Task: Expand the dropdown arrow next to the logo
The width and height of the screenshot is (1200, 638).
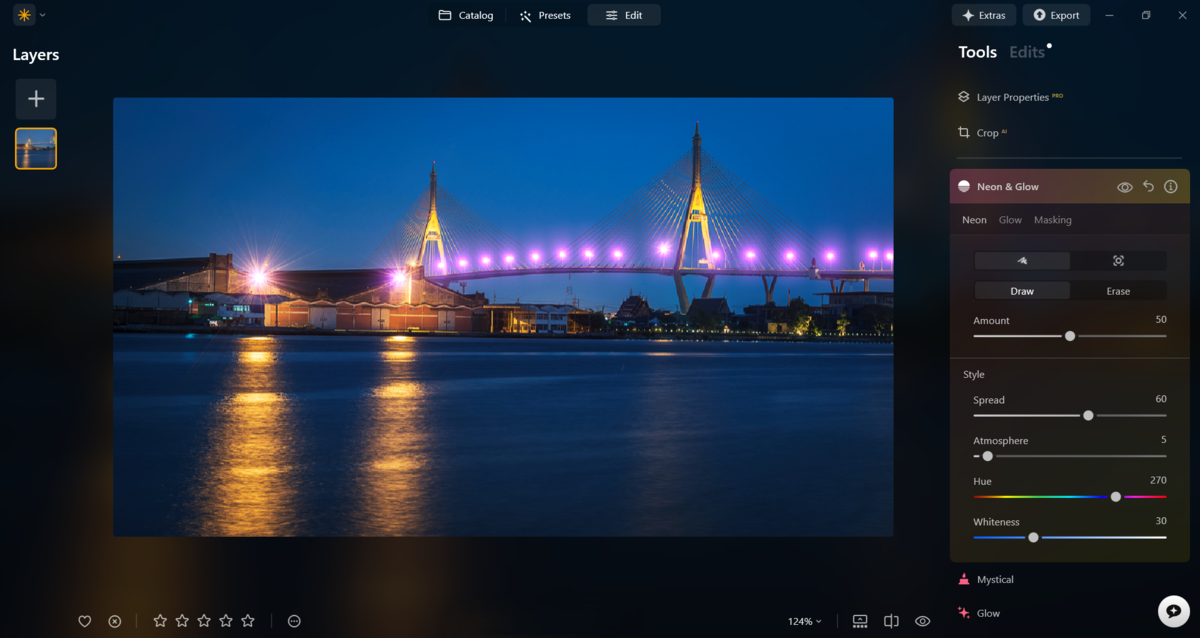Action: tap(42, 14)
